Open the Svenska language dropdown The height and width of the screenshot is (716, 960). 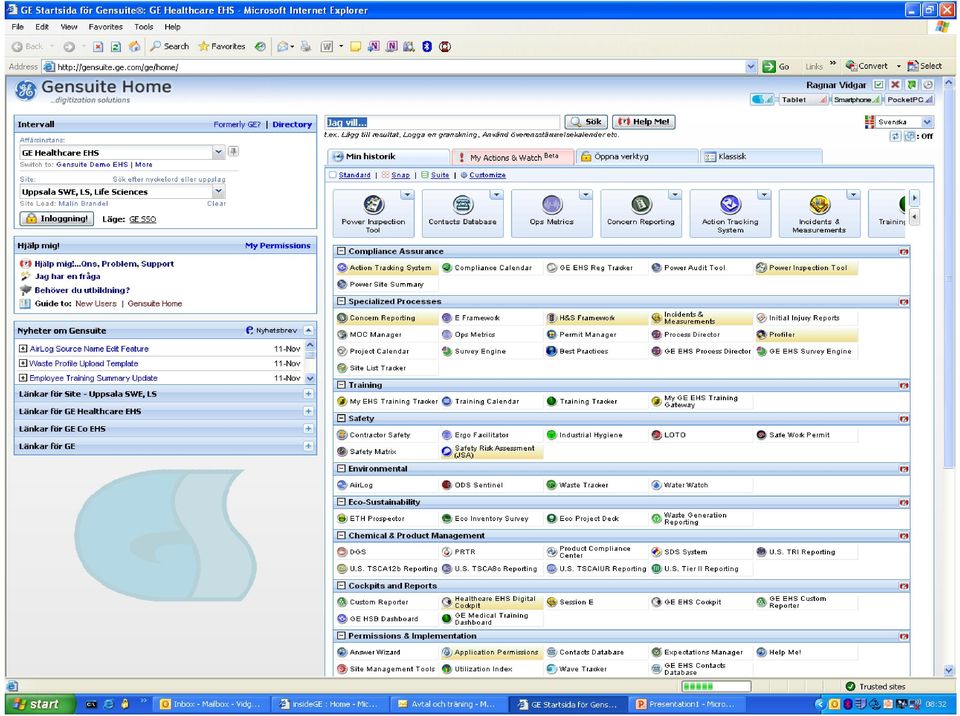(x=927, y=122)
